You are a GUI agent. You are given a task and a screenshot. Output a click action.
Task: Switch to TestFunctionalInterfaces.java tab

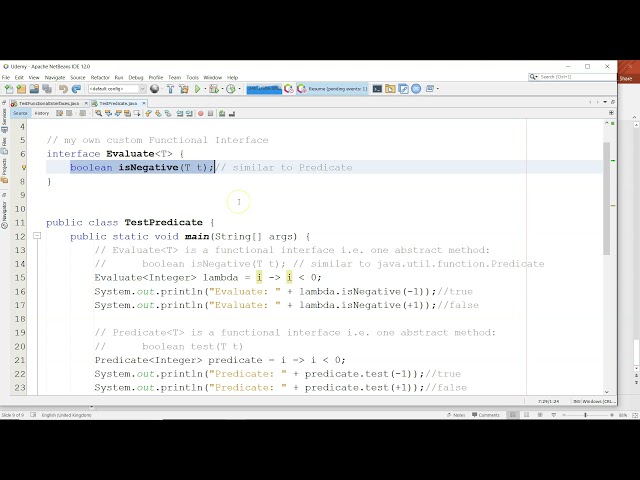tap(48, 103)
